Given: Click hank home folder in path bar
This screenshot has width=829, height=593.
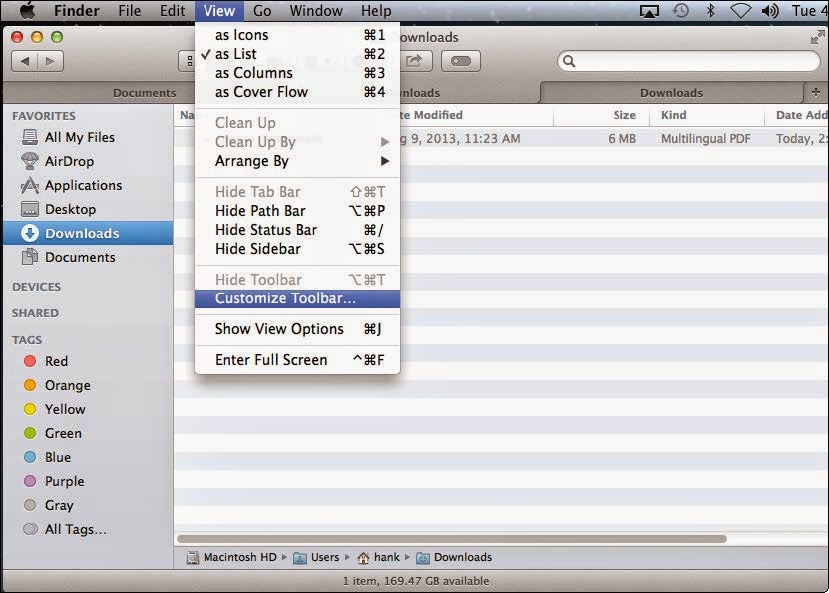Looking at the screenshot, I should pyautogui.click(x=379, y=558).
